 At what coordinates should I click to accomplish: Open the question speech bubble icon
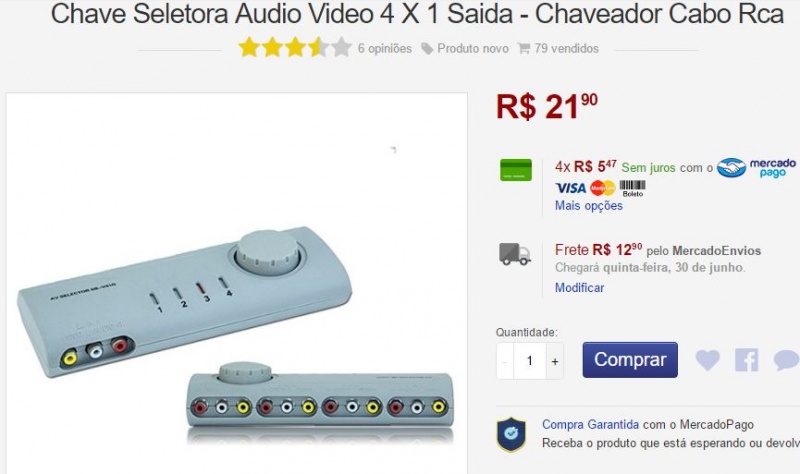click(x=786, y=360)
